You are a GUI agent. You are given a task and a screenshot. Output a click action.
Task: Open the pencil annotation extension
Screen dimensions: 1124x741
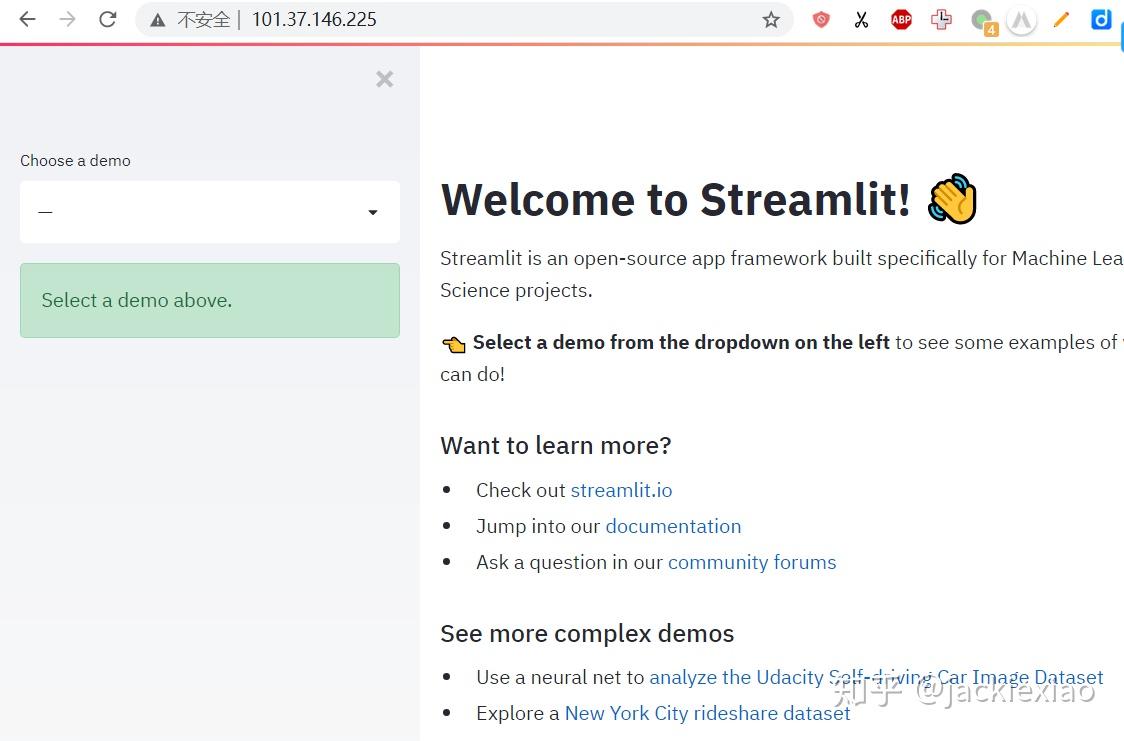(1061, 19)
